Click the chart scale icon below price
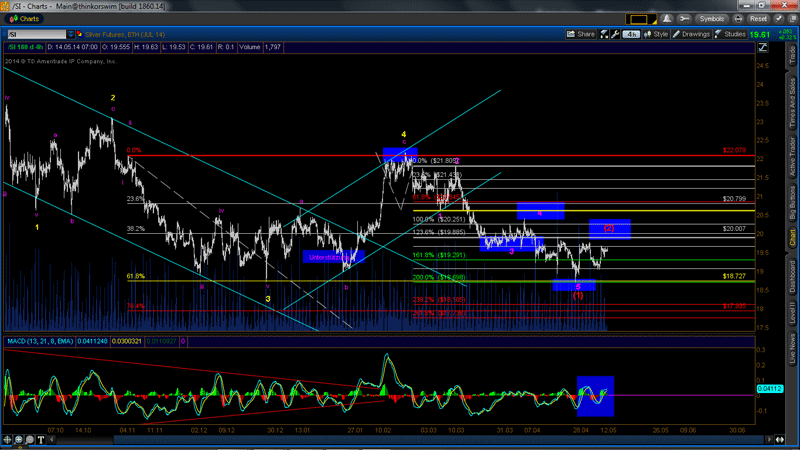The height and width of the screenshot is (450, 800). pyautogui.click(x=762, y=50)
